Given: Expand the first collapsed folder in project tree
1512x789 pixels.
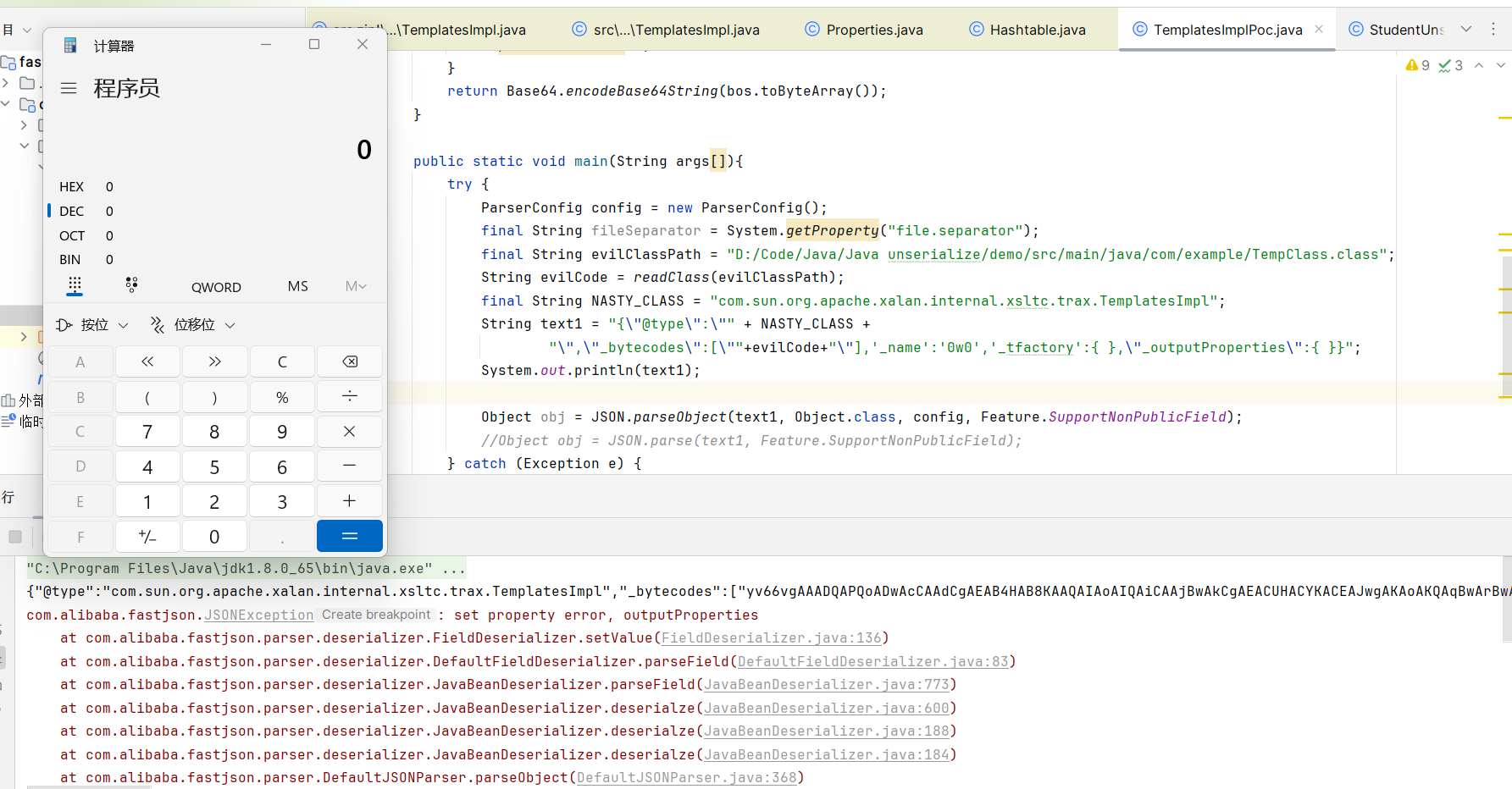Looking at the screenshot, I should 6,83.
